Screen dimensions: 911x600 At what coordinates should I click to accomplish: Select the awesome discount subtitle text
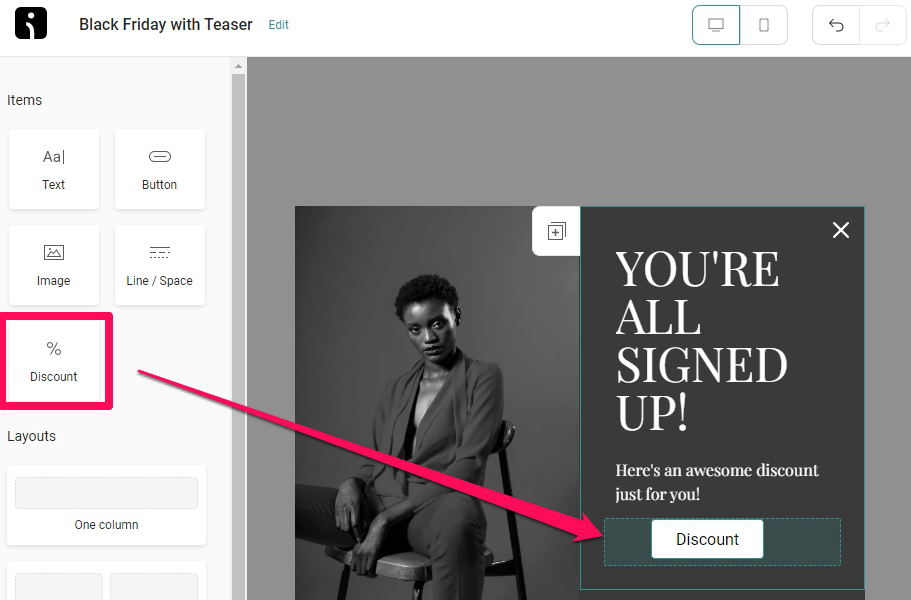pos(716,482)
